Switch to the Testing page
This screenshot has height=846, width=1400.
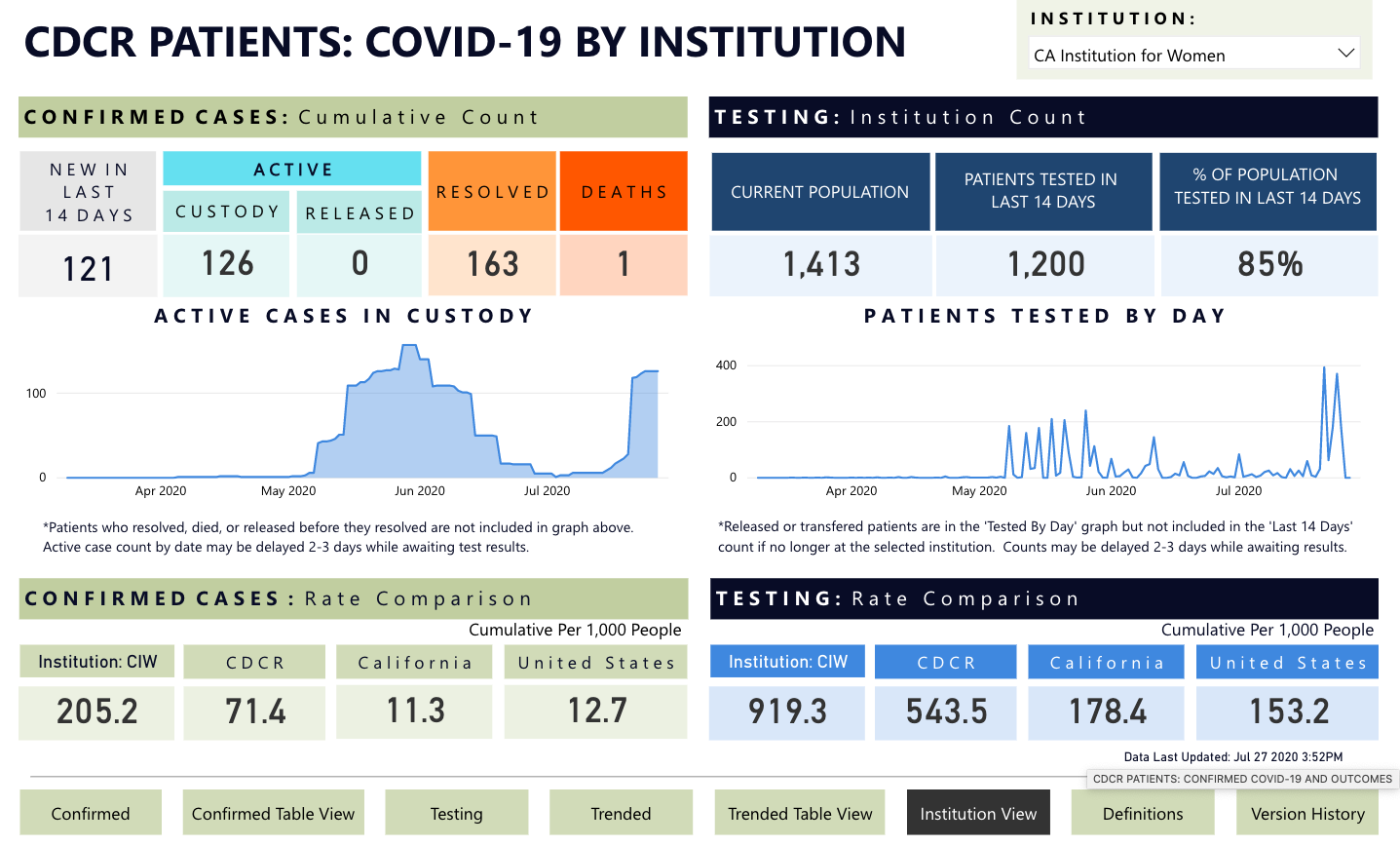(x=456, y=813)
